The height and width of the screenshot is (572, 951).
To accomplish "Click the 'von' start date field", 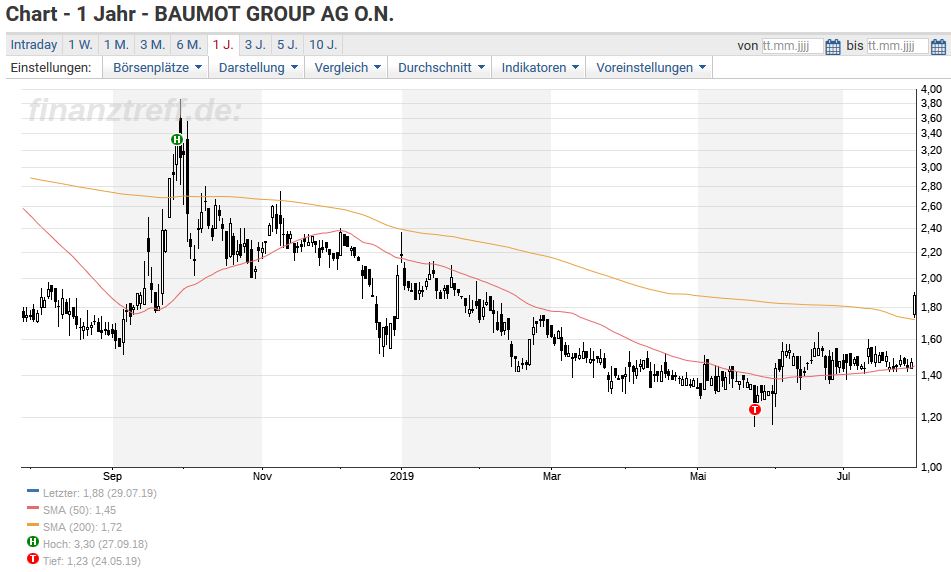I will pos(792,46).
